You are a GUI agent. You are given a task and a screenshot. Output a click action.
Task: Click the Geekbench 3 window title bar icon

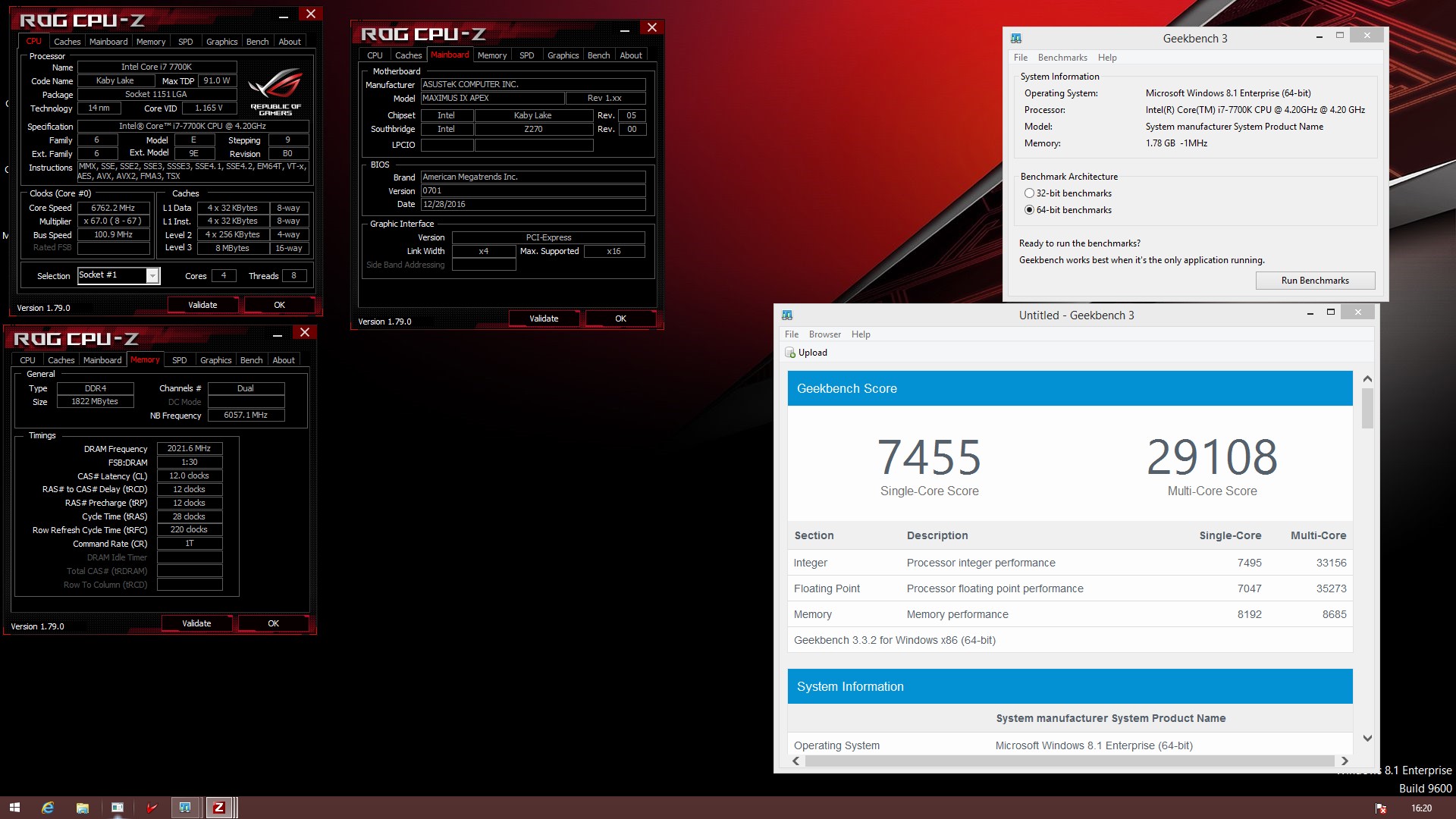tap(1016, 38)
